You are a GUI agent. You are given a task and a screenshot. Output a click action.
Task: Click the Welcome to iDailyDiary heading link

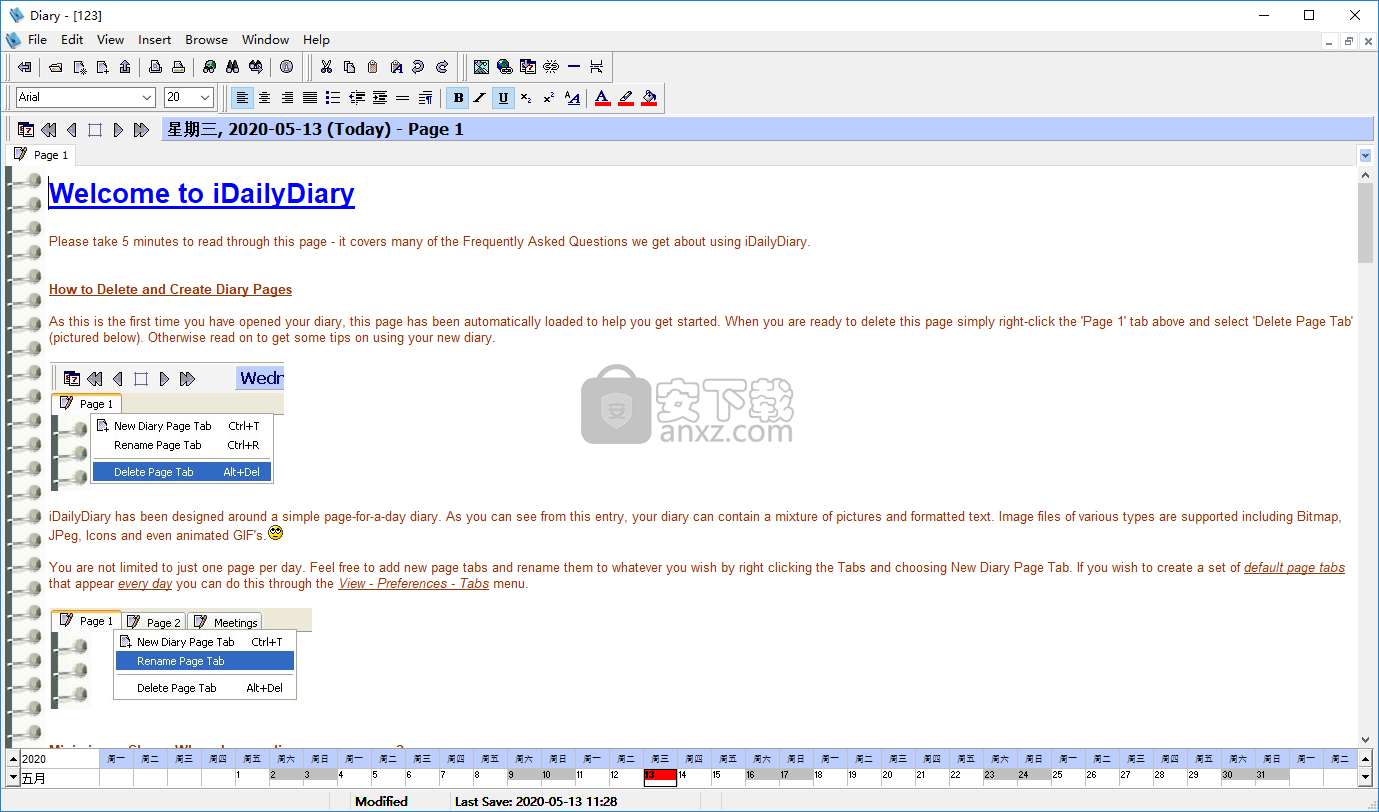(x=202, y=193)
